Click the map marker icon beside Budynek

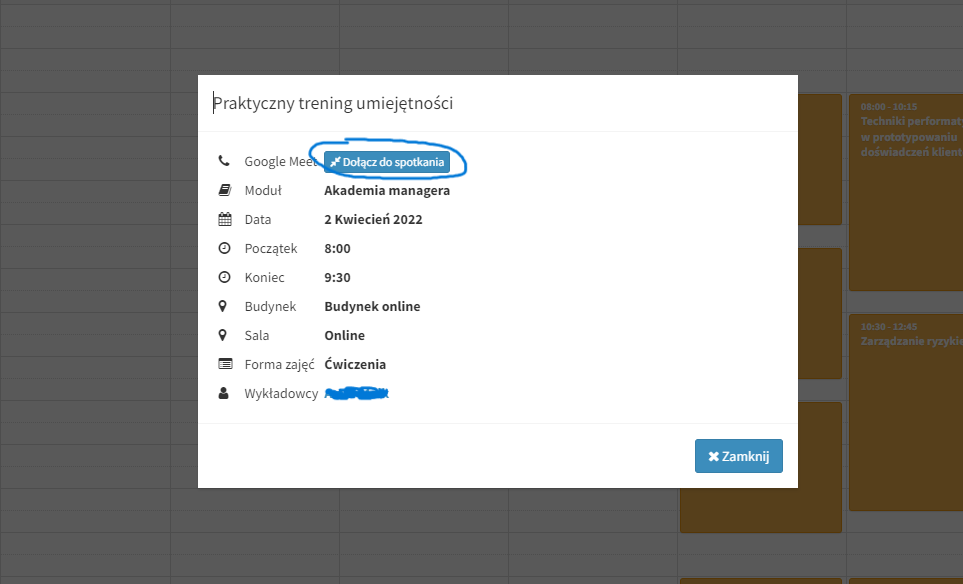click(x=224, y=306)
